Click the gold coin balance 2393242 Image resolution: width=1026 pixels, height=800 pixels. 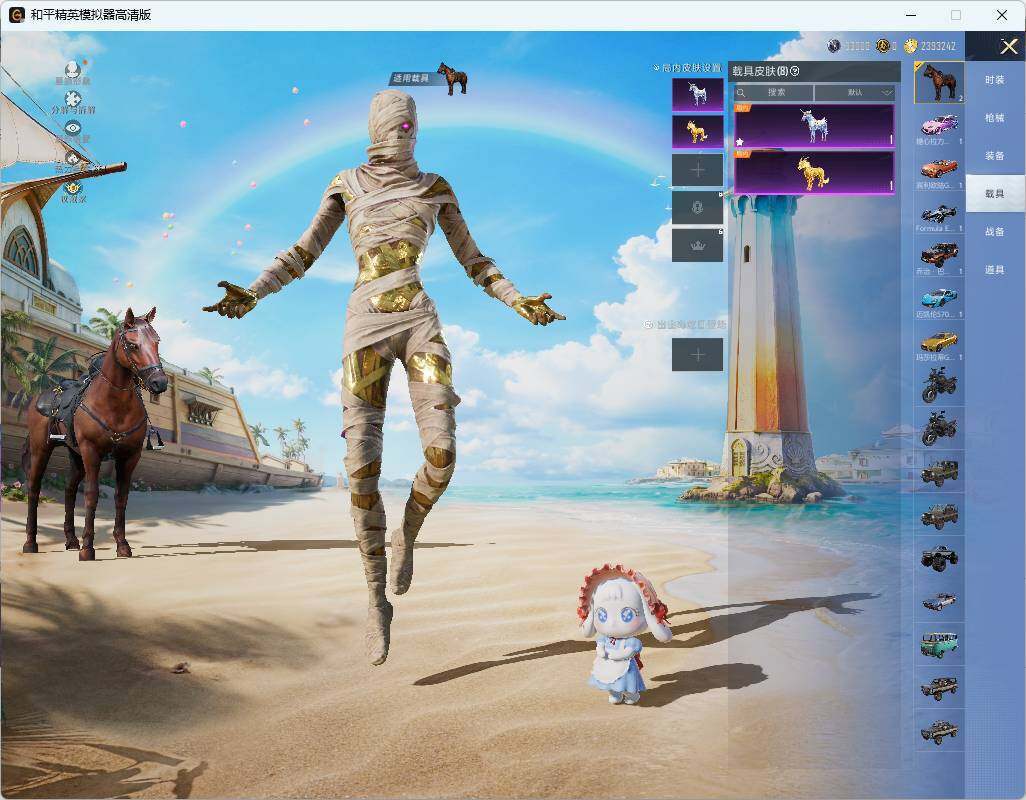click(938, 46)
